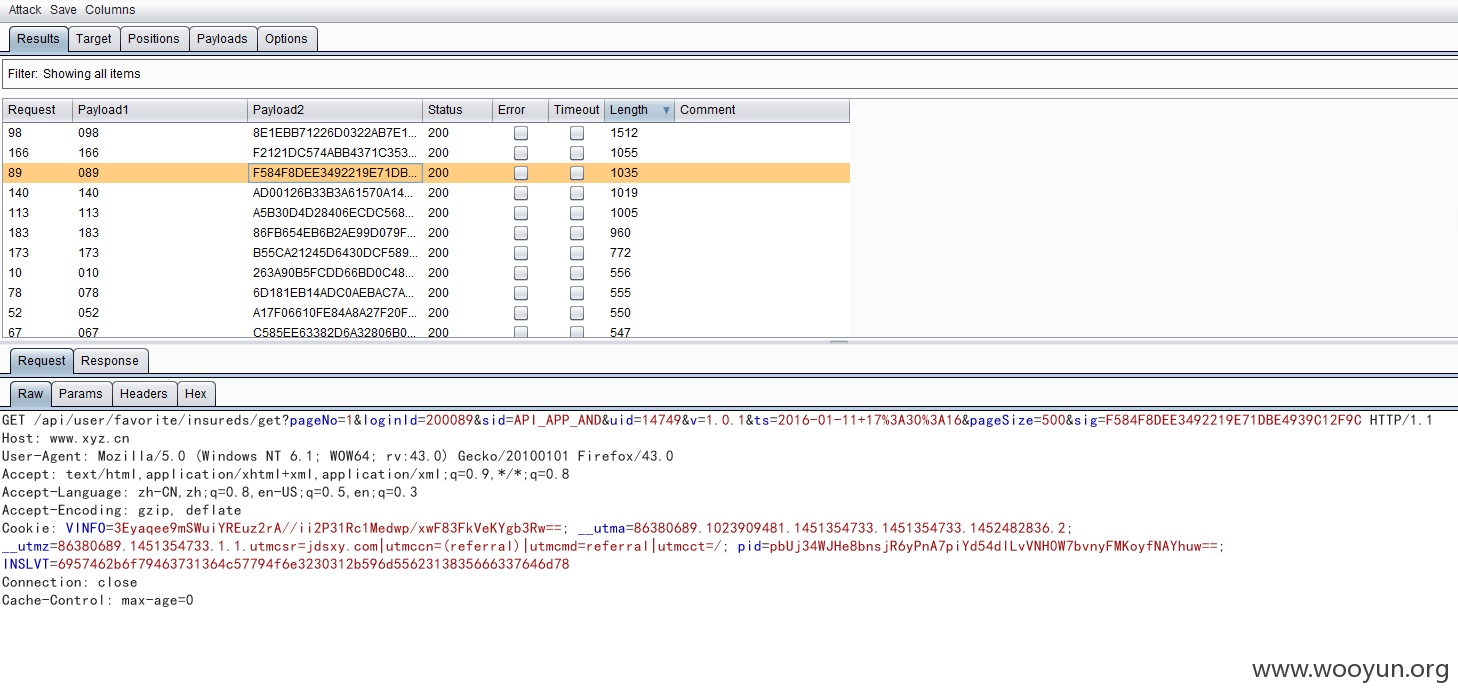Toggle Error checkbox for request 113
The image size is (1458, 698).
coord(521,213)
